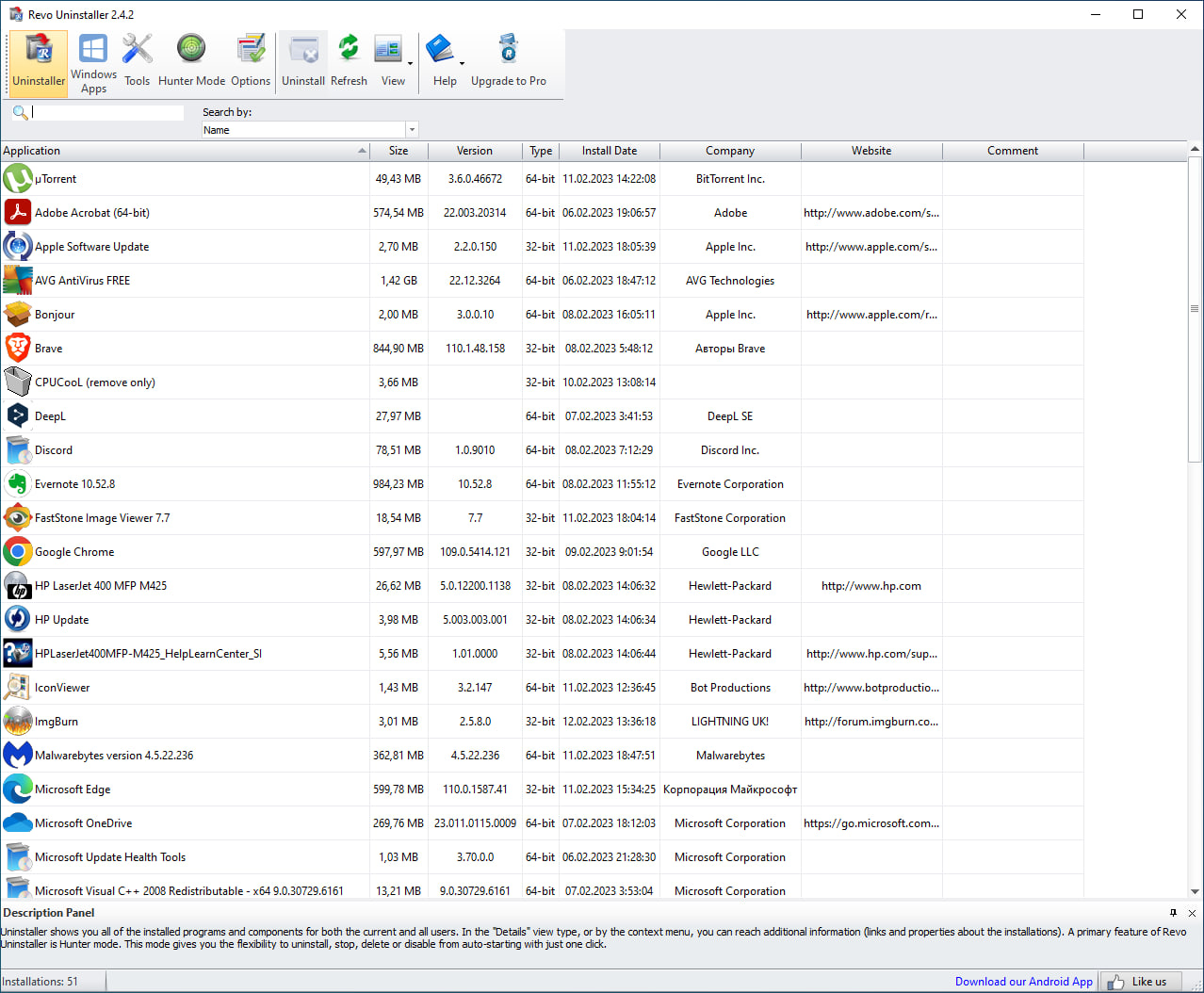
Task: Select the Bonjour icon
Action: click(17, 314)
